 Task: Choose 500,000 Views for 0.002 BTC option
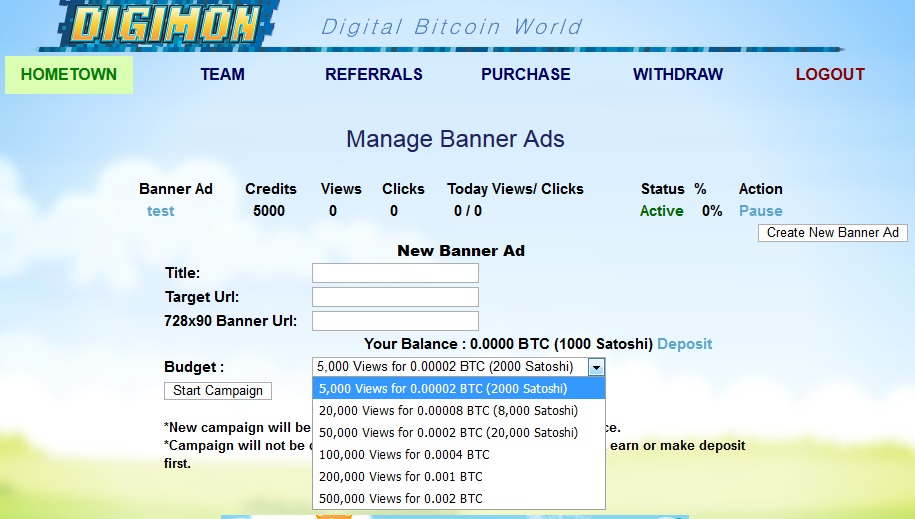pos(459,499)
